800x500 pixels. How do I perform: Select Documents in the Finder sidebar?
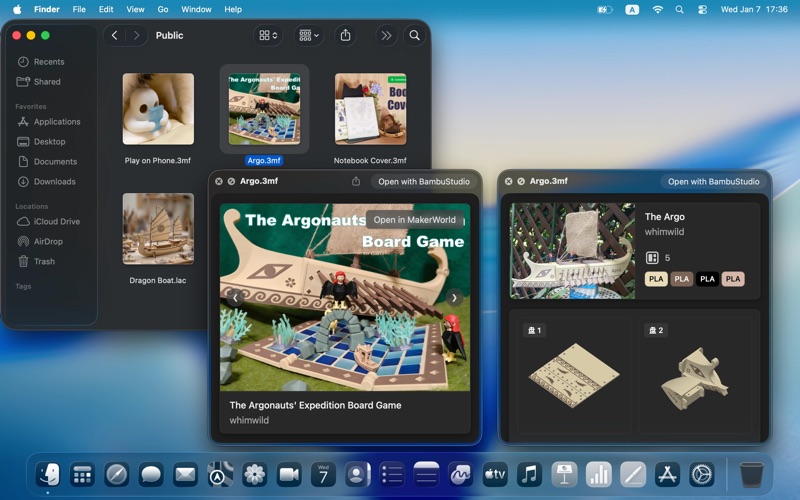coord(49,161)
